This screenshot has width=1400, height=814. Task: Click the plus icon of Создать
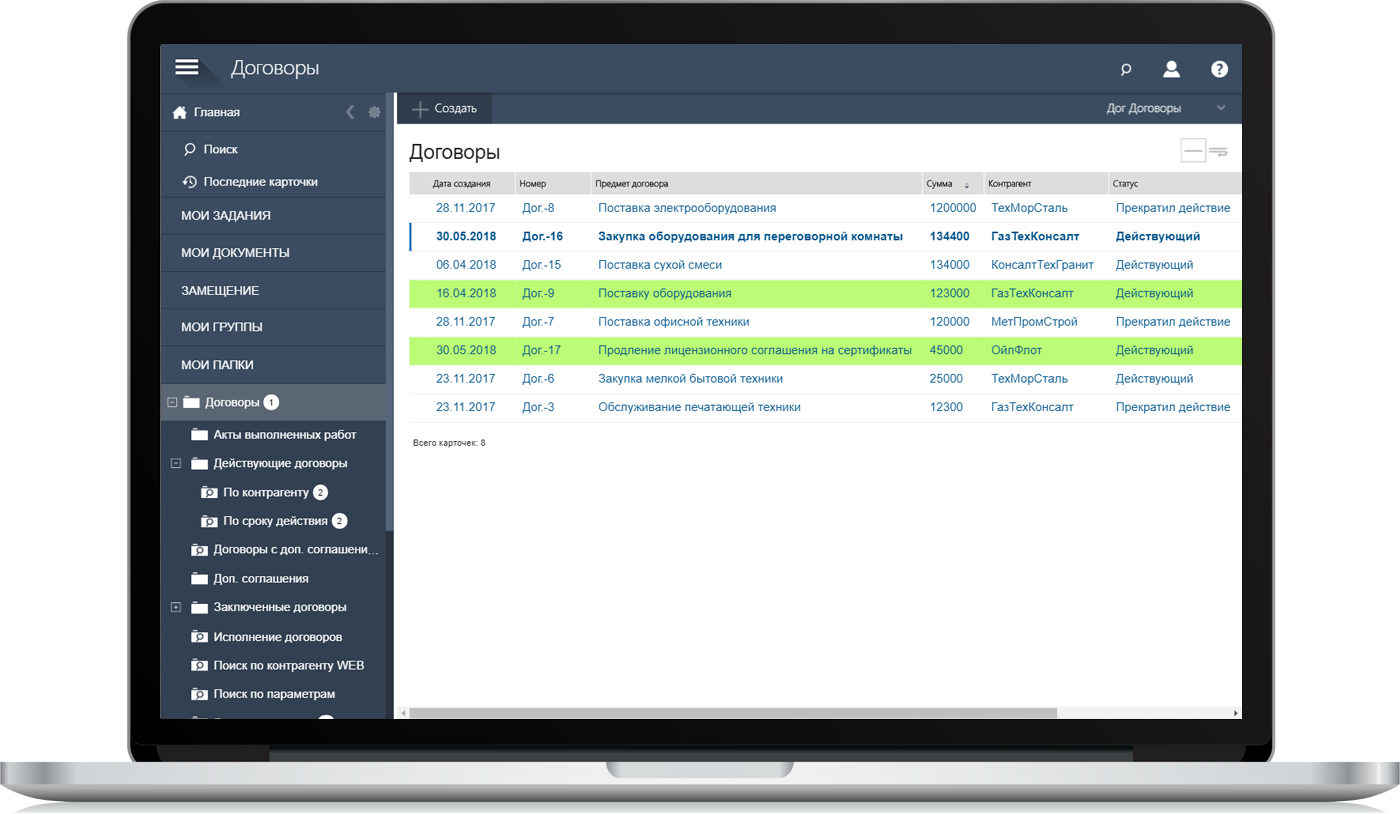421,109
